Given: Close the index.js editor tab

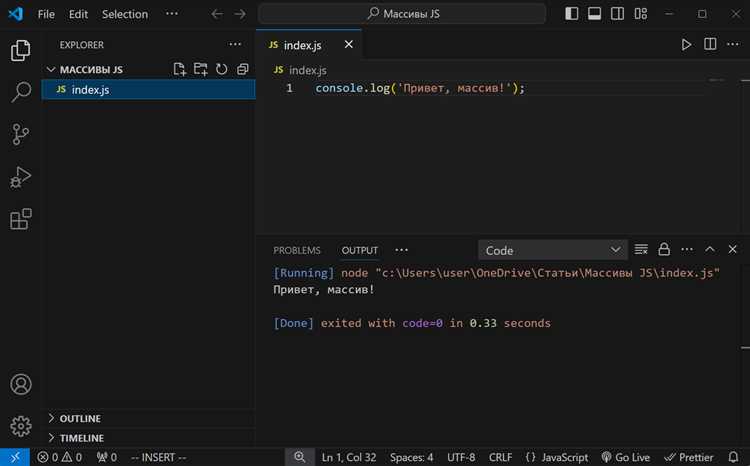Looking at the screenshot, I should [349, 44].
